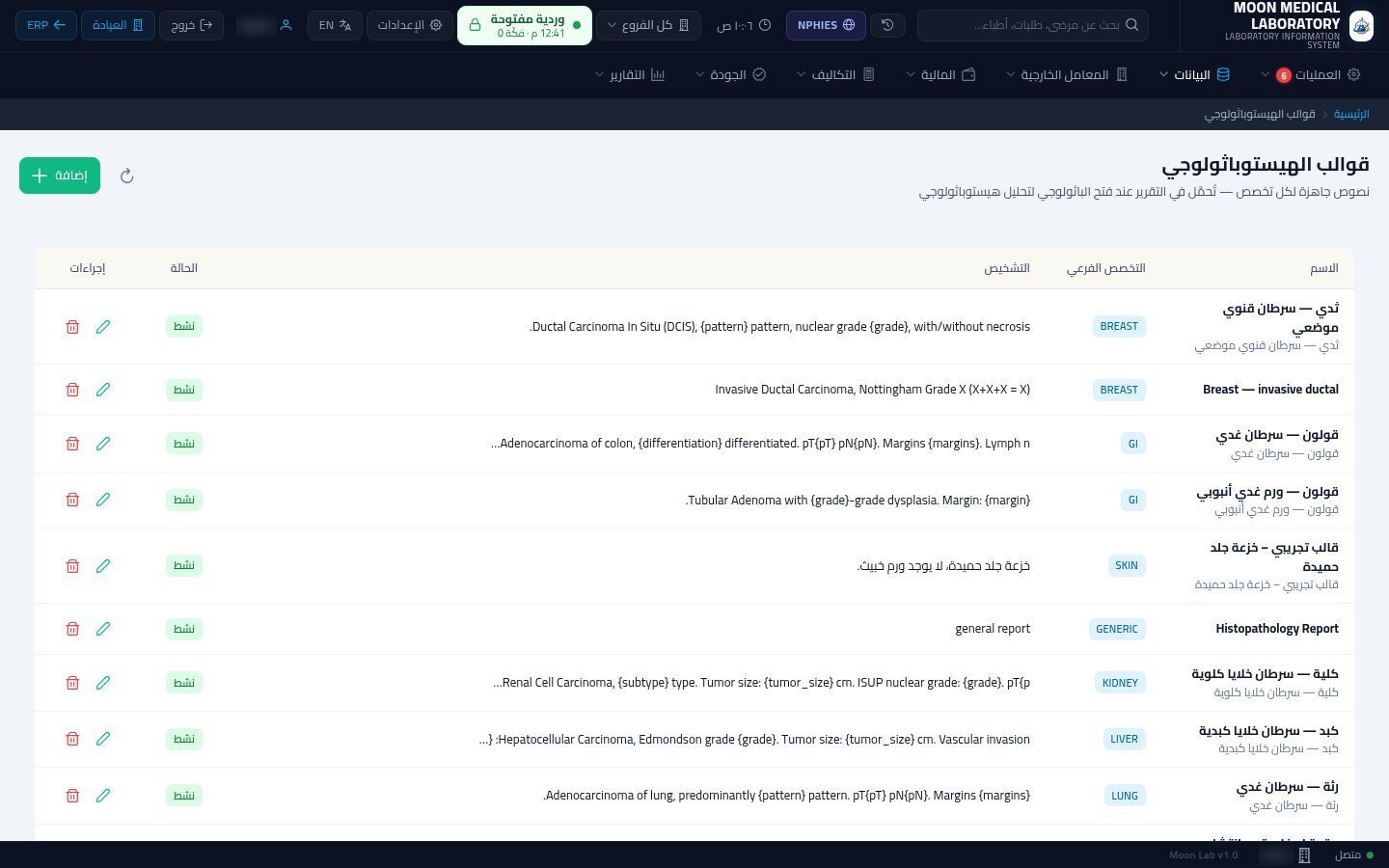The height and width of the screenshot is (868, 1389).
Task: Expand the المعامل الخارجية menu
Action: pyautogui.click(x=1066, y=75)
